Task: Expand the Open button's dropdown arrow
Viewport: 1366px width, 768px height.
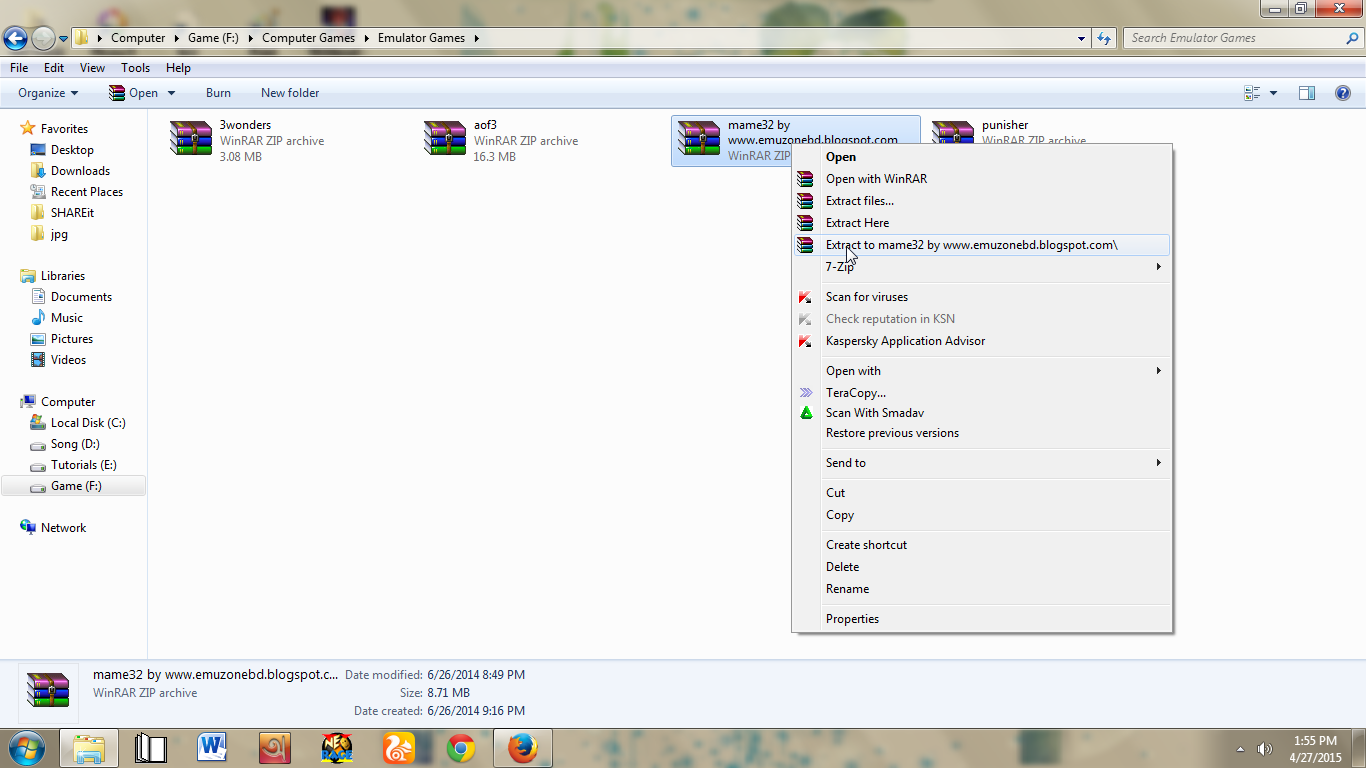Action: pos(171,93)
